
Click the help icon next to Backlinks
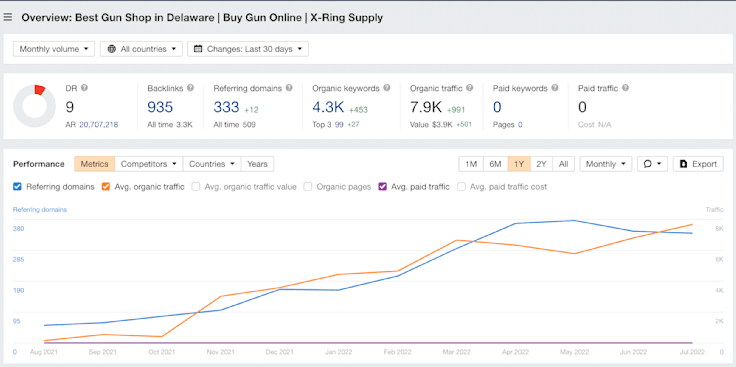coord(190,88)
